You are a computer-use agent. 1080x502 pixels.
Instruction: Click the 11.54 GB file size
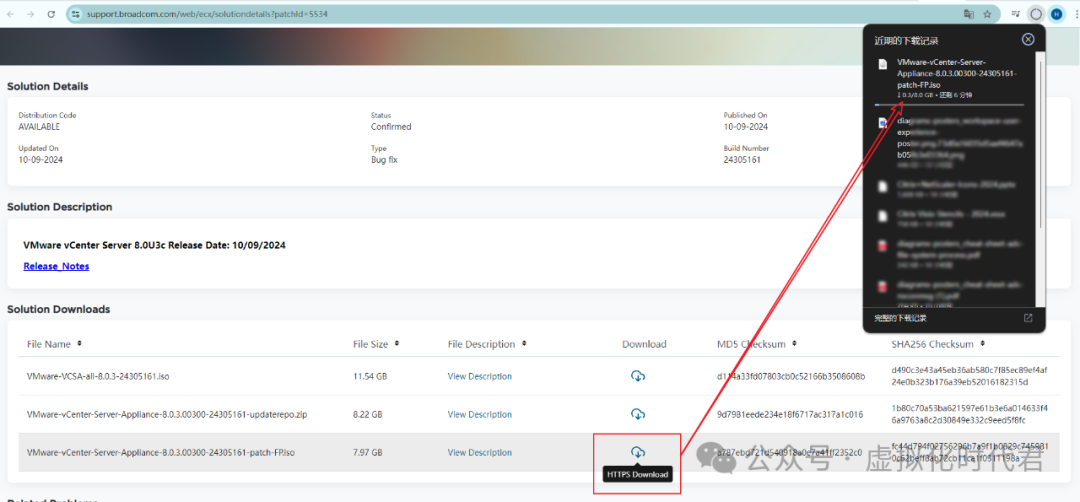tap(370, 377)
